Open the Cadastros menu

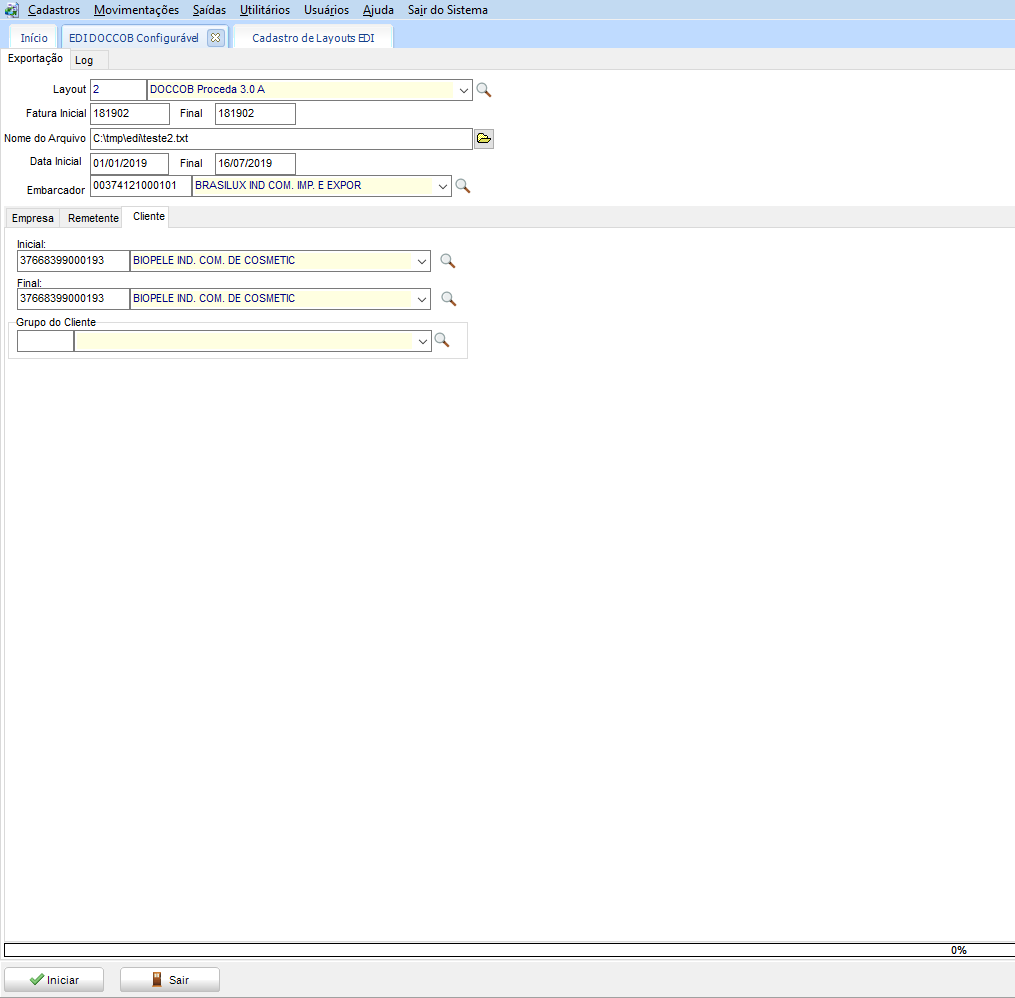(x=54, y=10)
